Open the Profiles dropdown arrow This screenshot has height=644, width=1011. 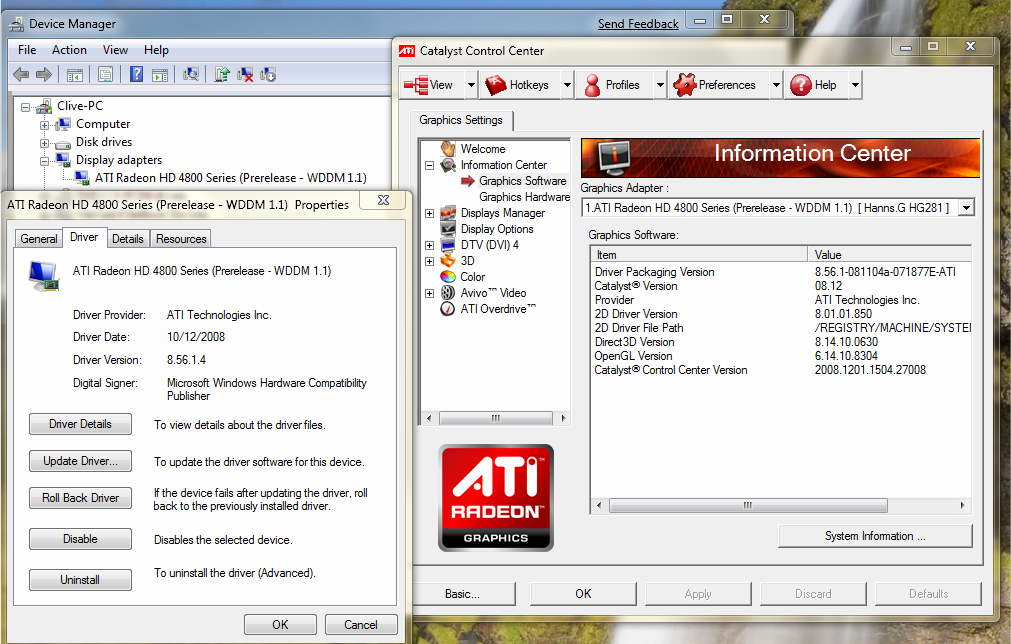pos(660,85)
